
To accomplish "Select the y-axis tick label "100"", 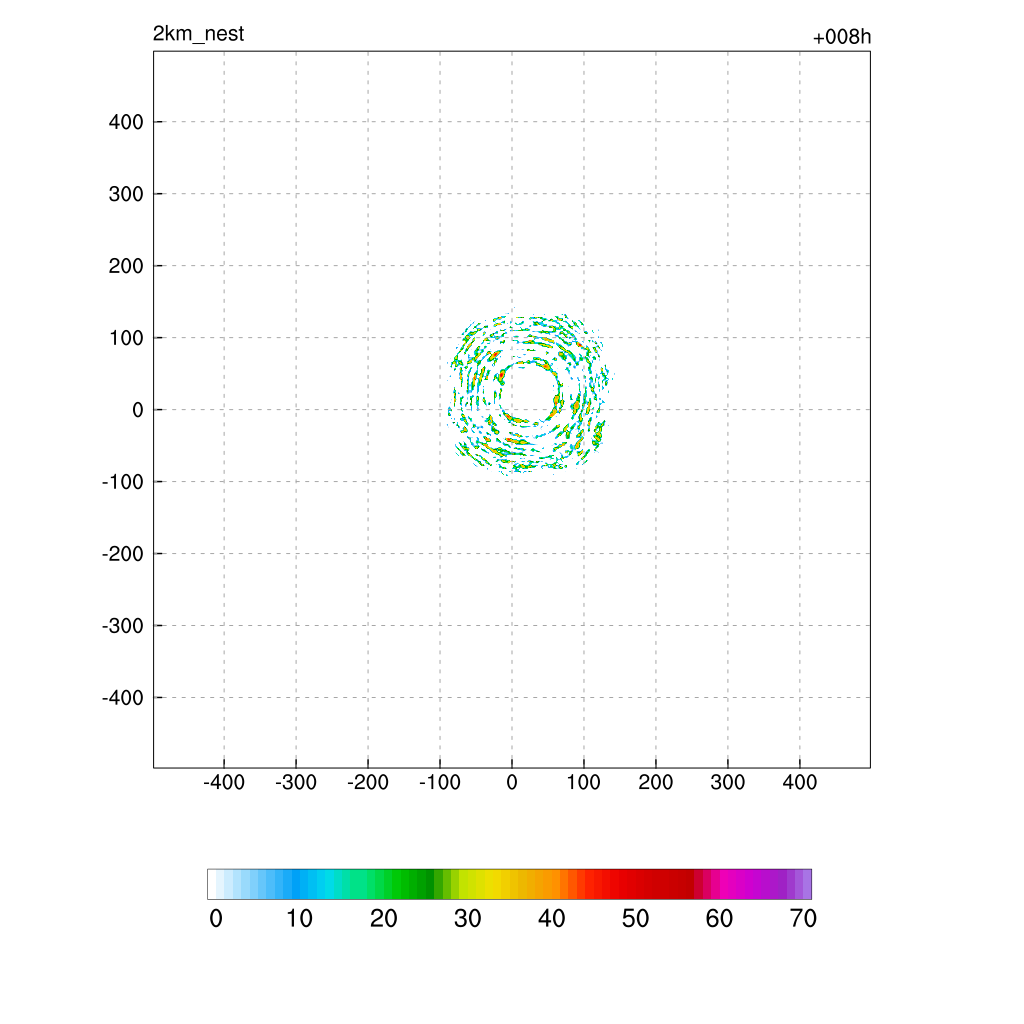I will click(x=126, y=338).
